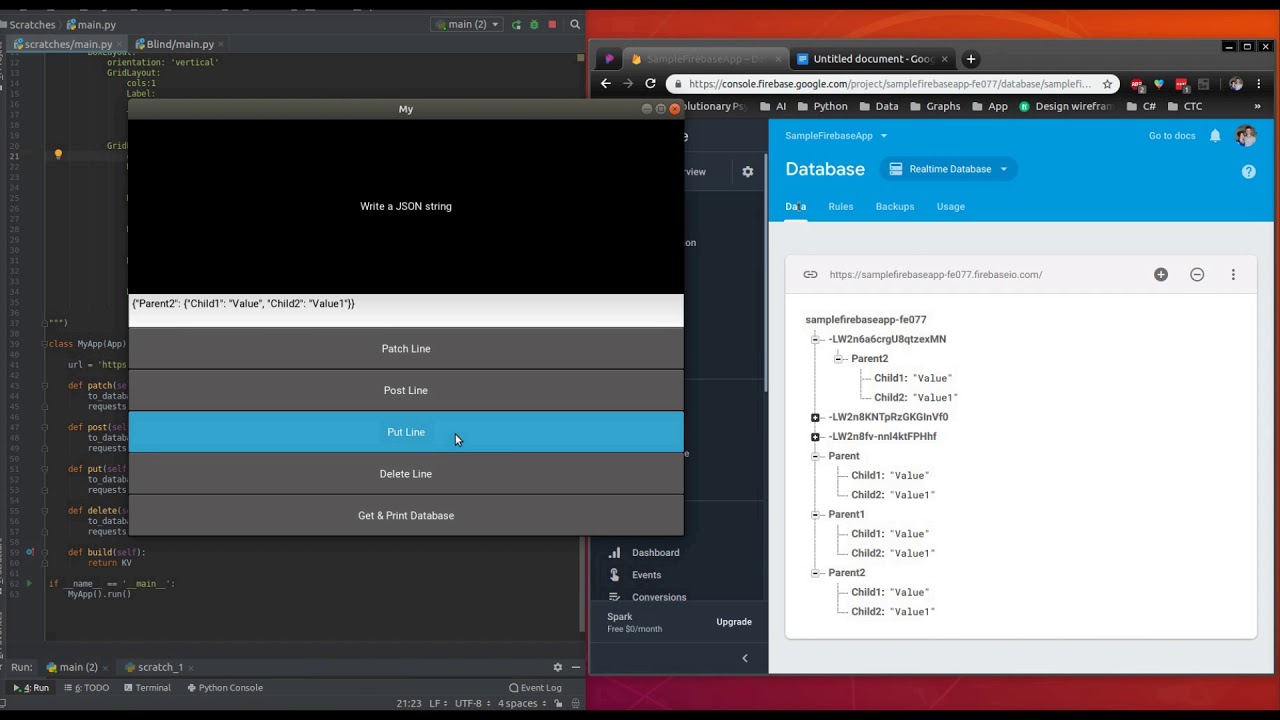The width and height of the screenshot is (1280, 720).
Task: Click the Patch Line button
Action: click(x=406, y=348)
